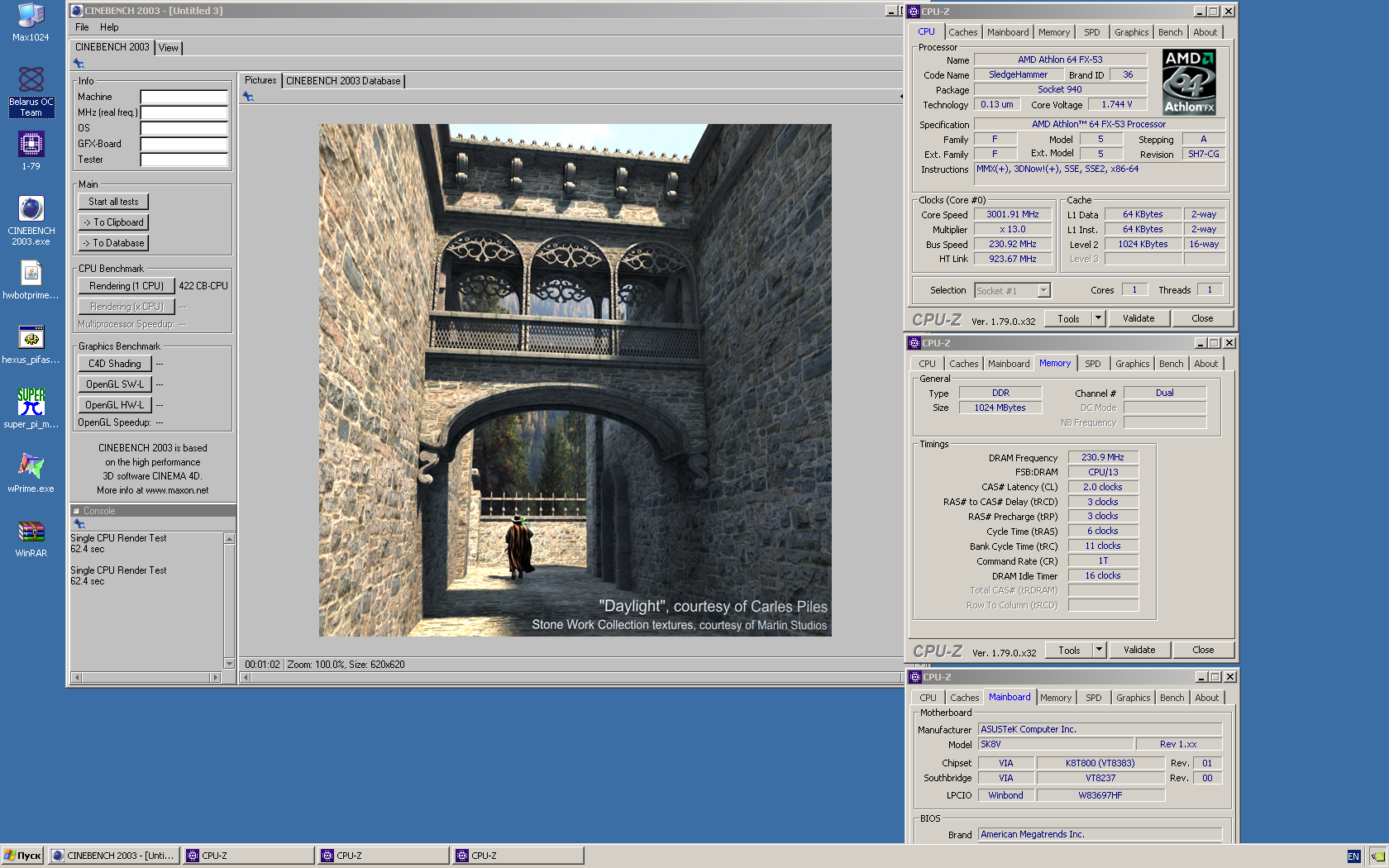Viewport: 1389px width, 868px height.
Task: Open the Bench tab in the CPU-Z CPU window
Action: (1170, 32)
